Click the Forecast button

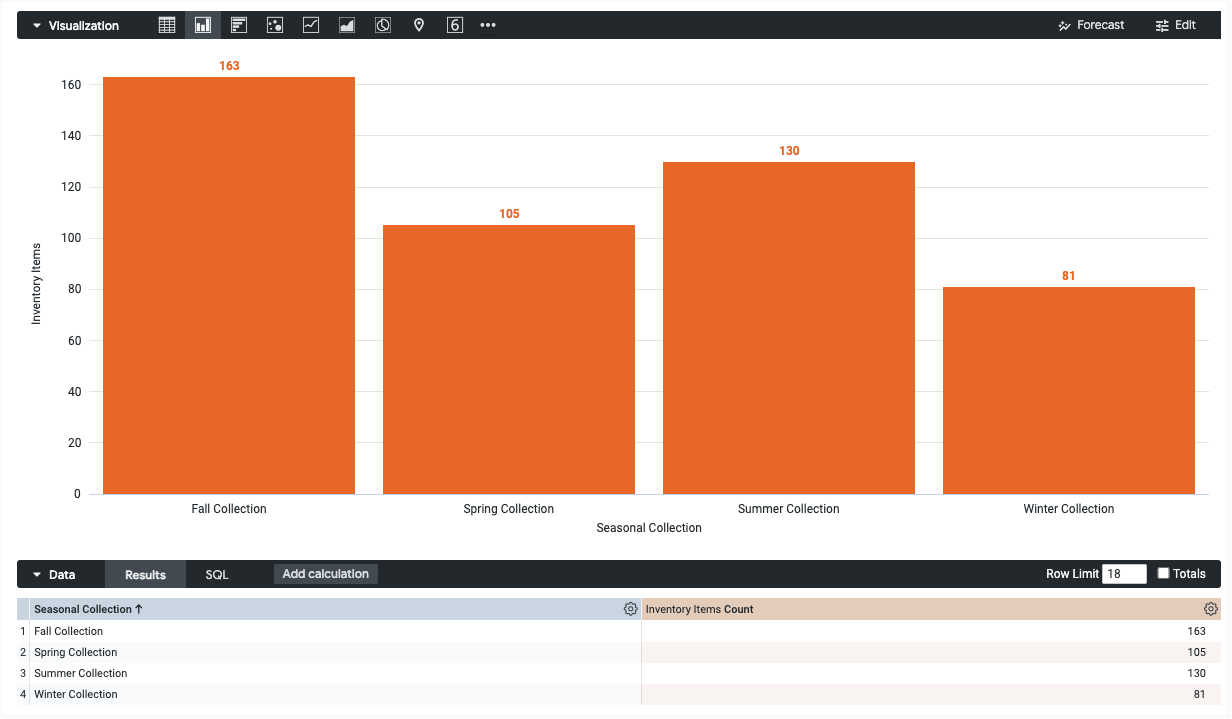[1091, 24]
